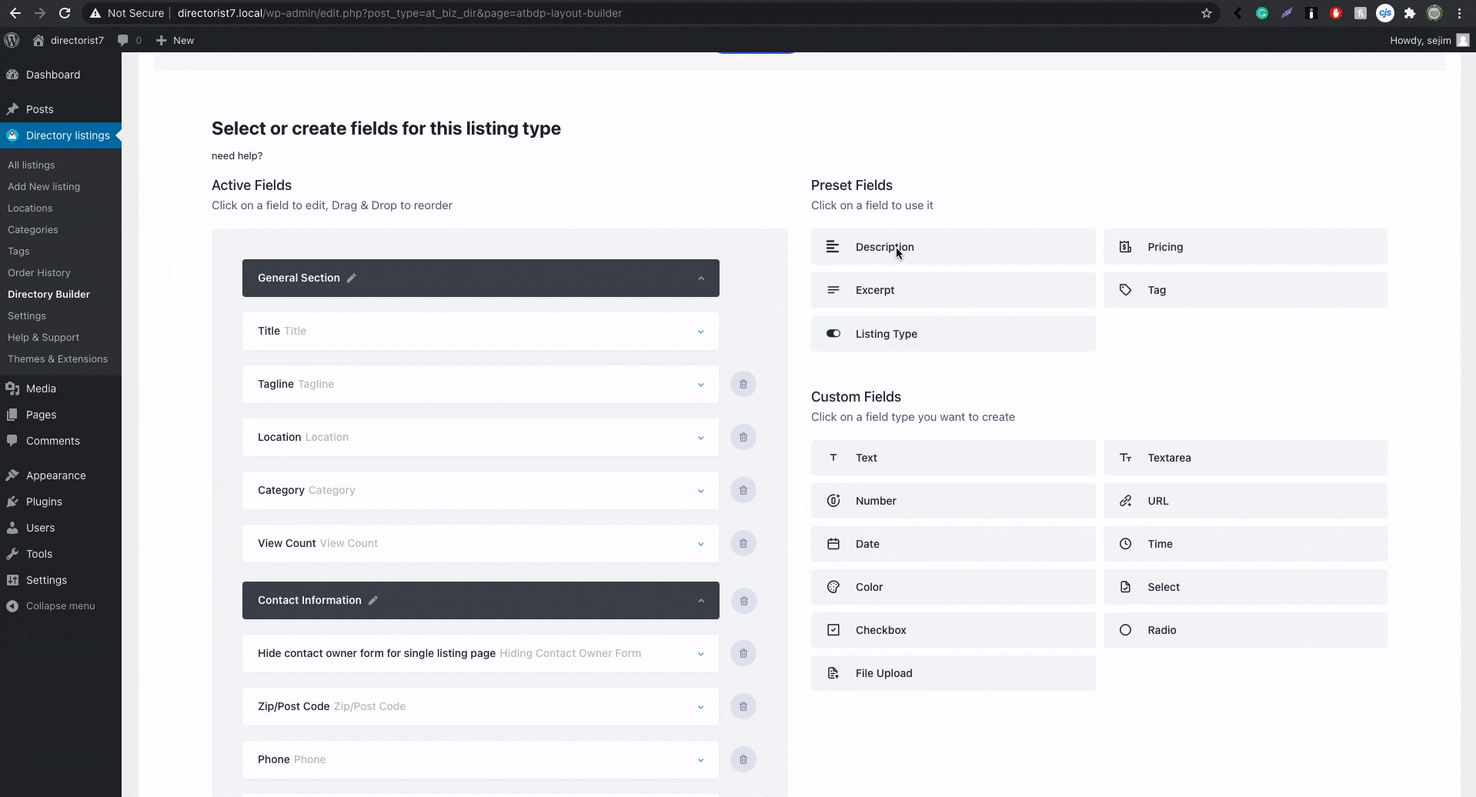Add the Listing Type preset field

(952, 334)
